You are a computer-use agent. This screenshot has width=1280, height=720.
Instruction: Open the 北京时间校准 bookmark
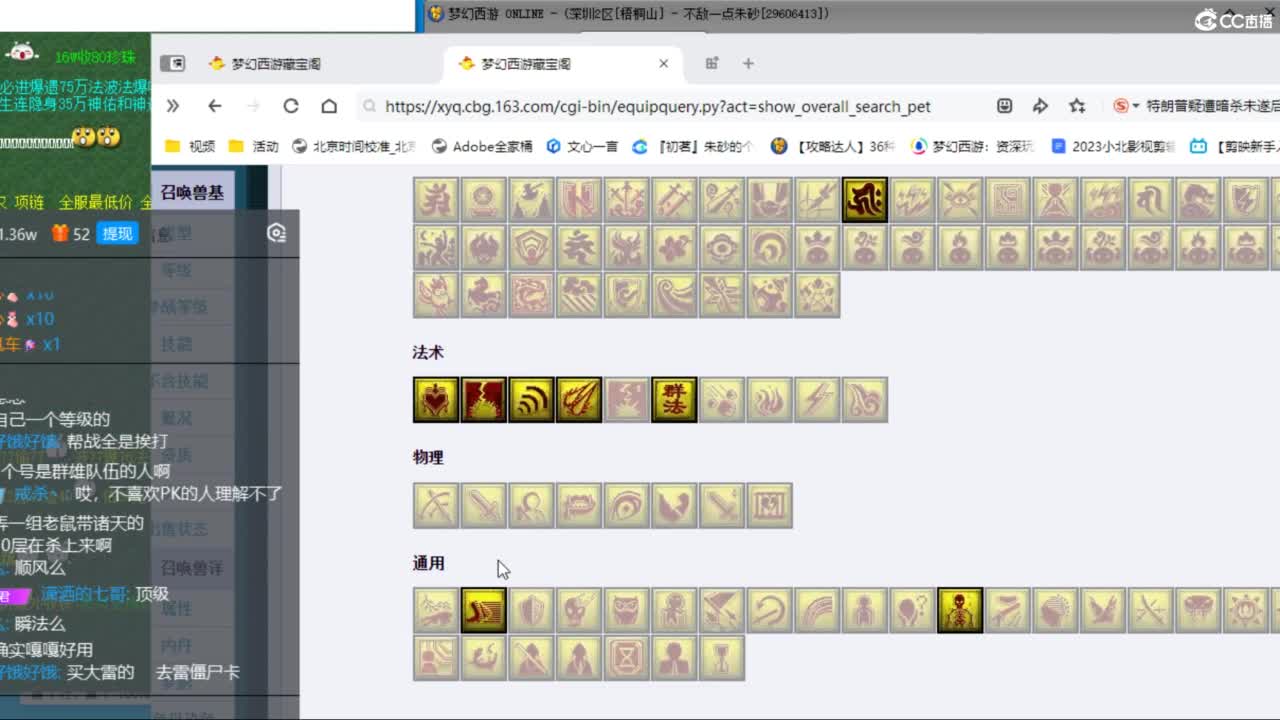tap(353, 146)
